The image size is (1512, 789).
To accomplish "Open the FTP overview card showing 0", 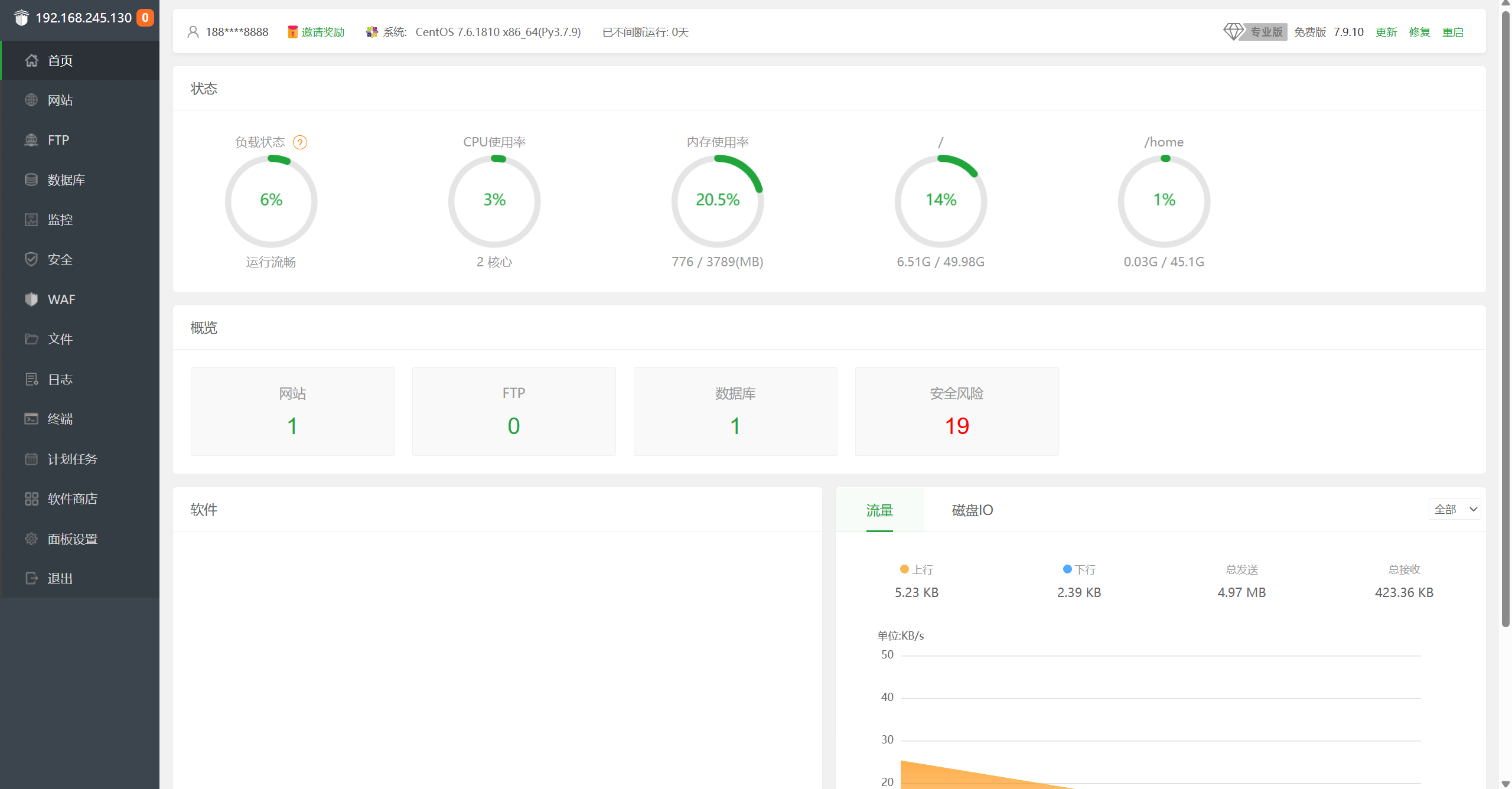I will click(x=514, y=412).
